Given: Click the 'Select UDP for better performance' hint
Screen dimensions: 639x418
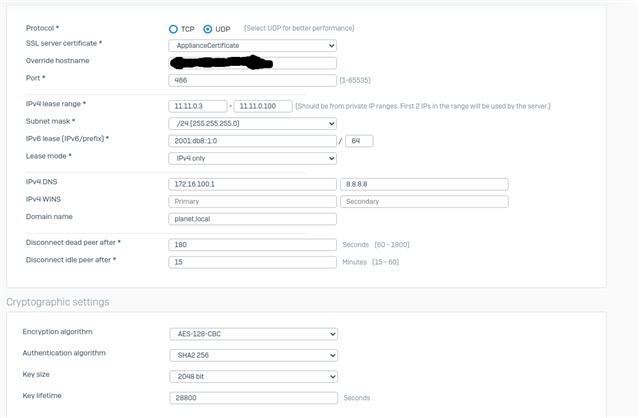Looking at the screenshot, I should [299, 28].
